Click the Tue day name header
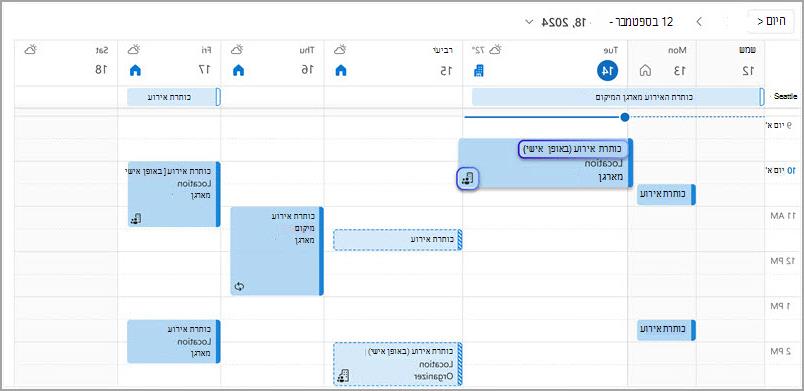 [x=612, y=50]
